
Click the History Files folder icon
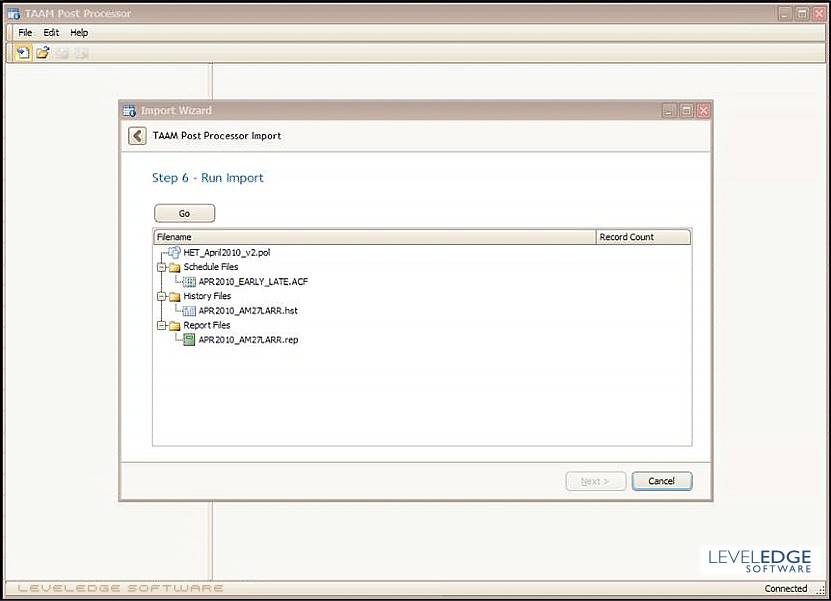[x=175, y=296]
